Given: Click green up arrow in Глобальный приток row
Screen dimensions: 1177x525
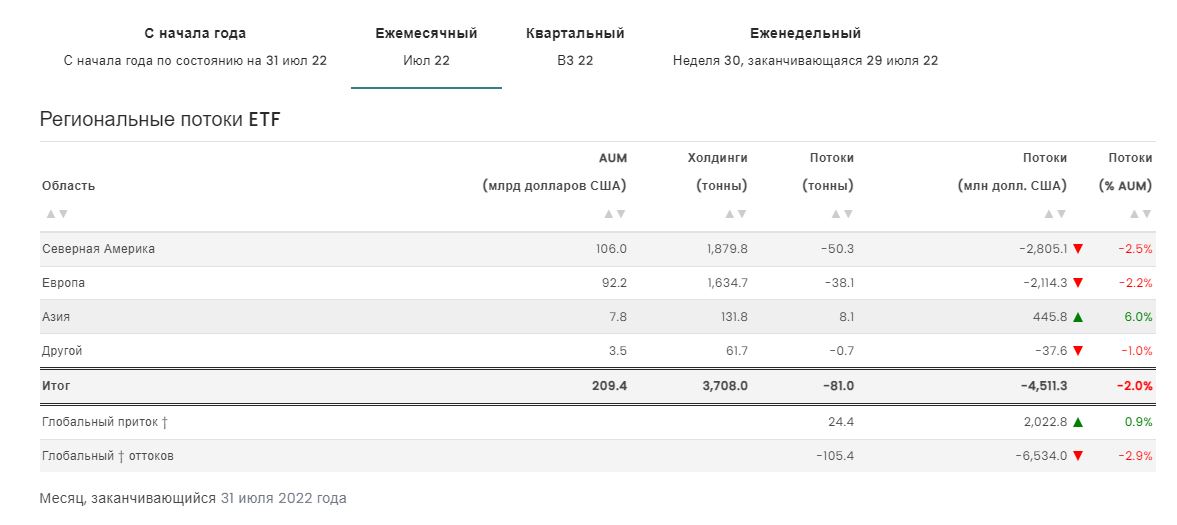Looking at the screenshot, I should pos(1078,422).
